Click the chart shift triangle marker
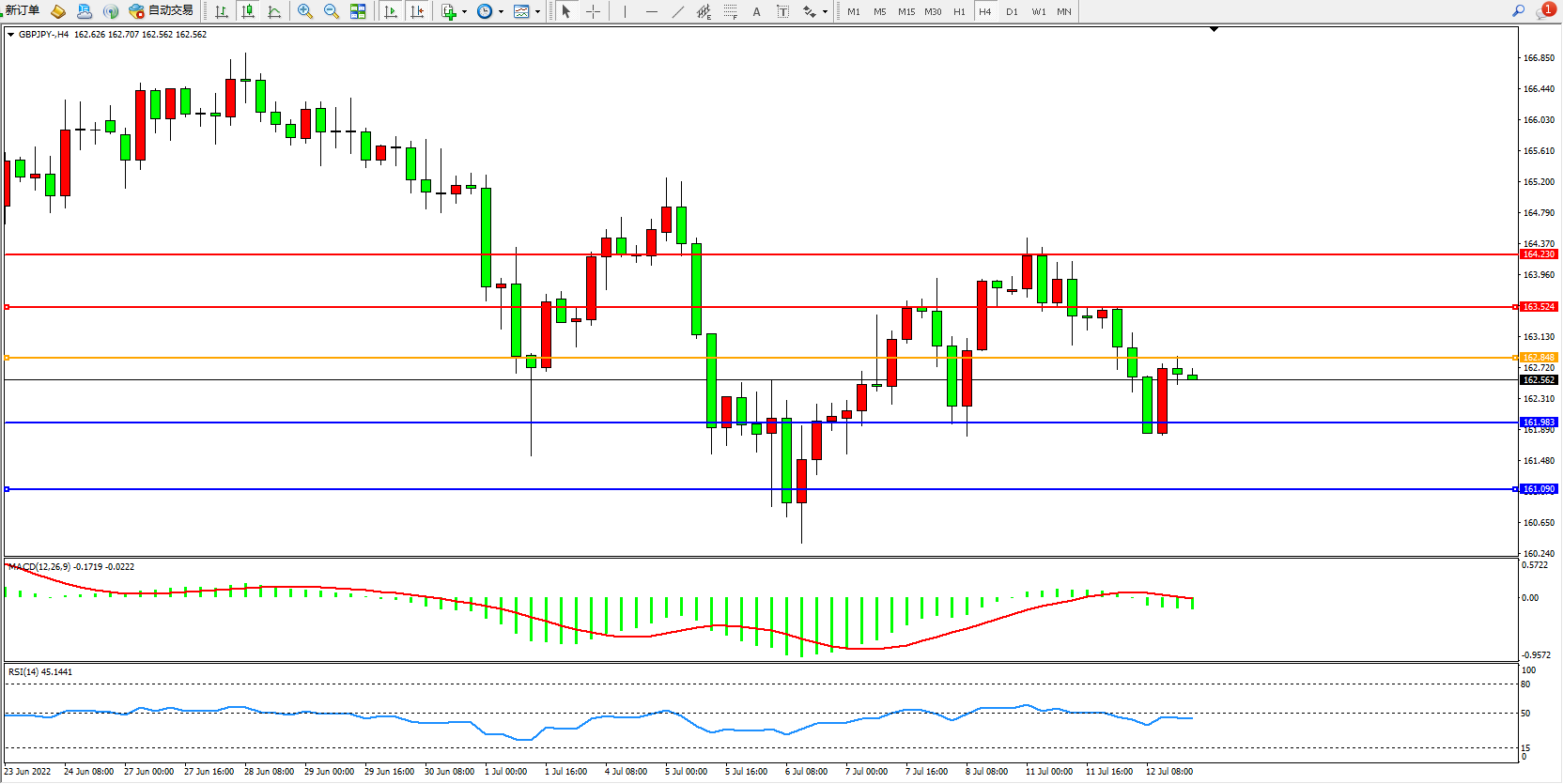This screenshot has height=784, width=1563. point(1214,30)
